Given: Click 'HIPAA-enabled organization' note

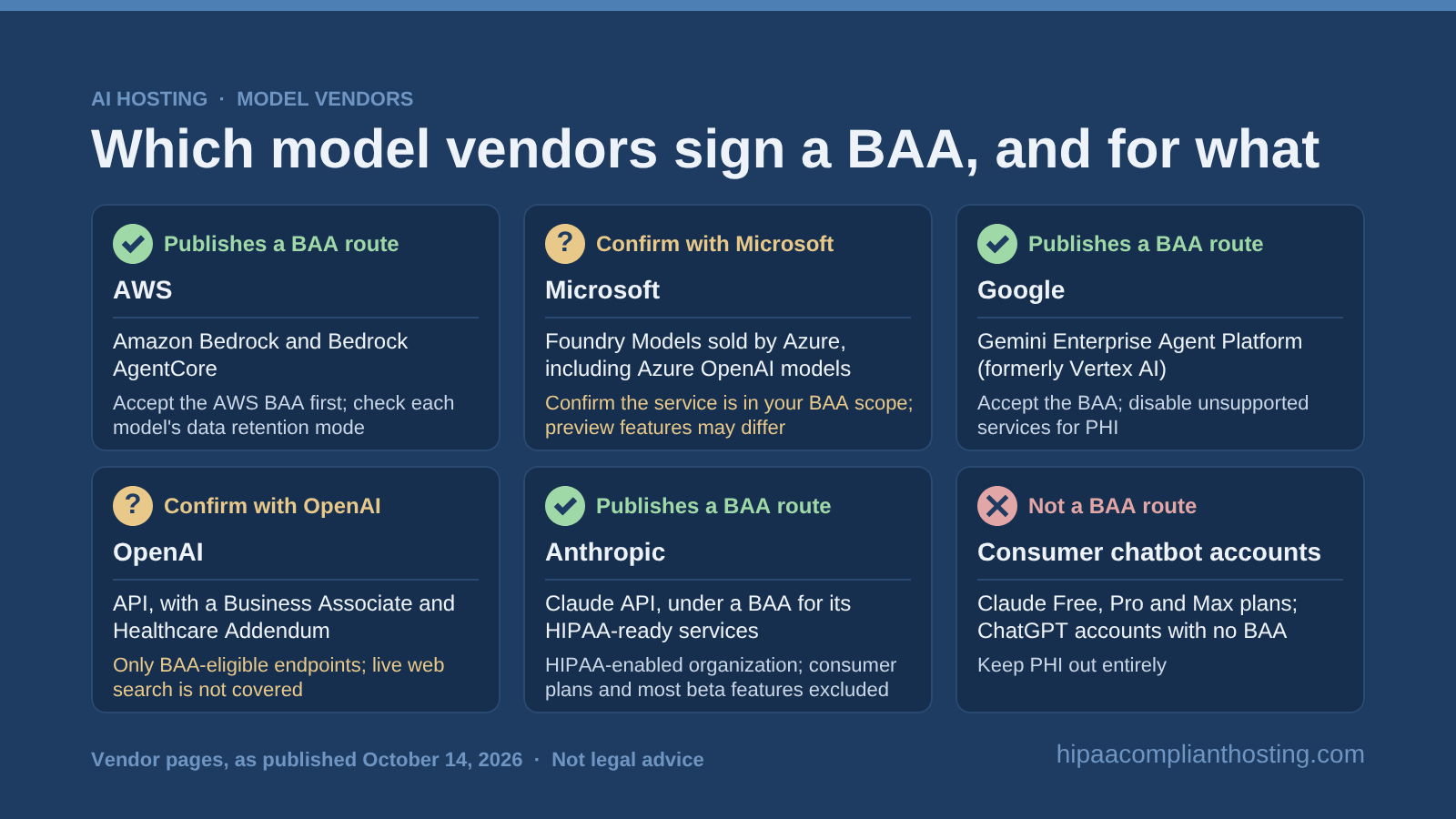Looking at the screenshot, I should pyautogui.click(x=721, y=677).
